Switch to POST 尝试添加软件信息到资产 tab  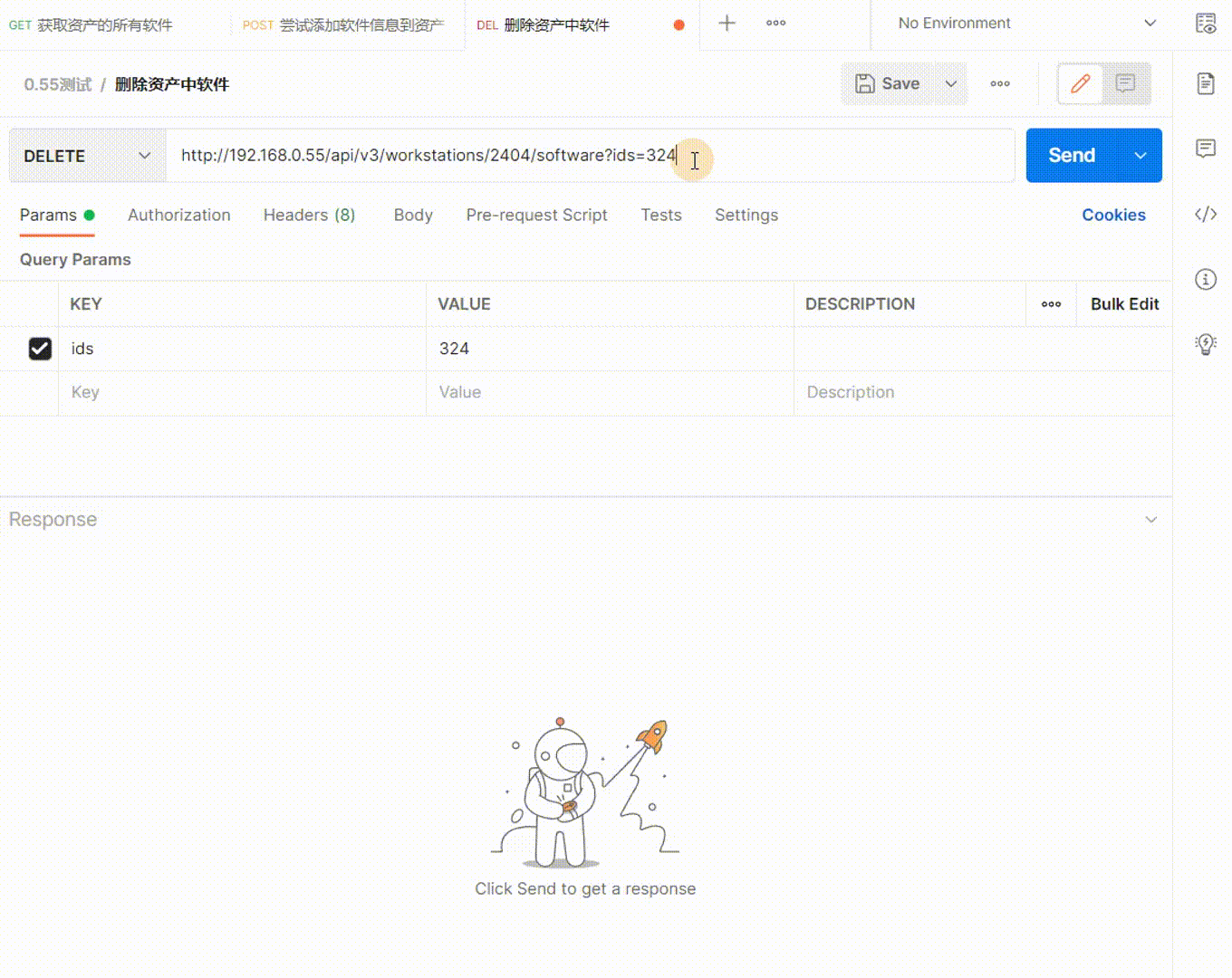[x=343, y=25]
